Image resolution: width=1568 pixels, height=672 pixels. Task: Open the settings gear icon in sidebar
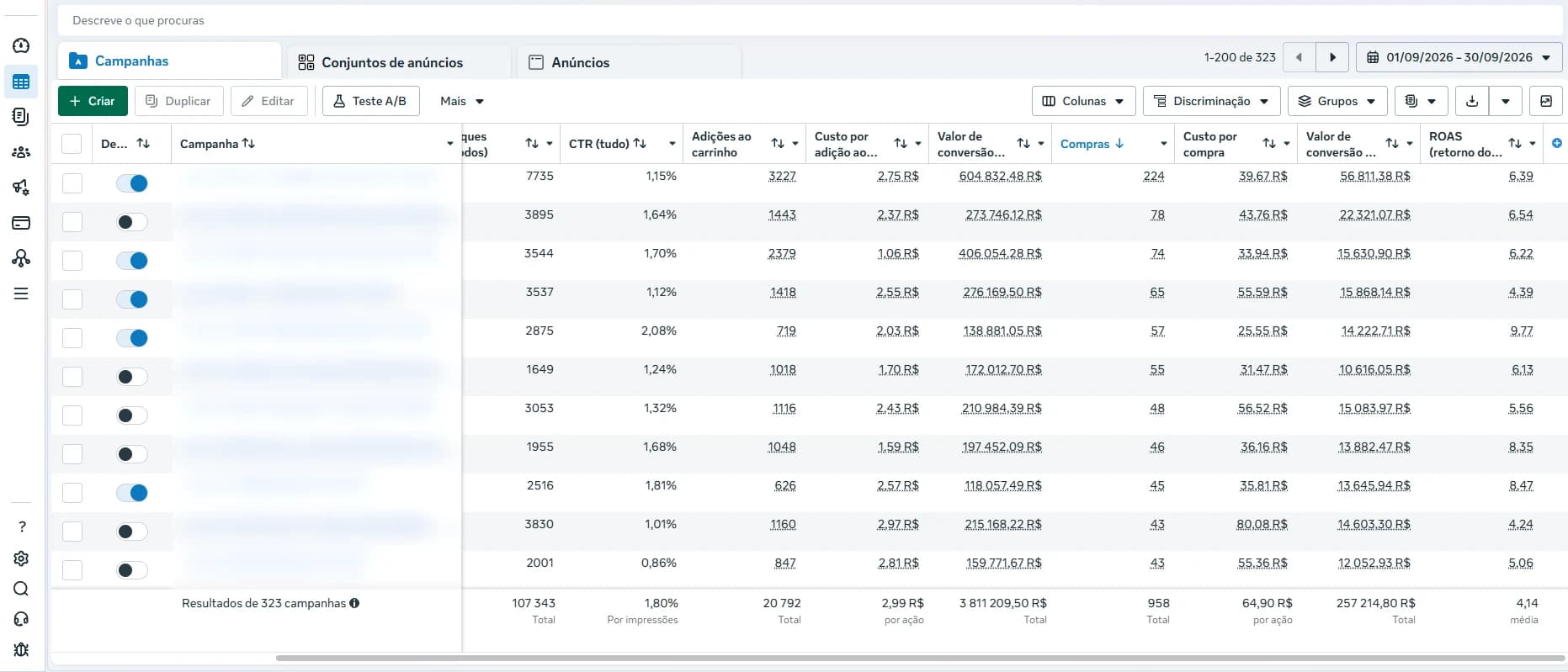pyautogui.click(x=22, y=558)
